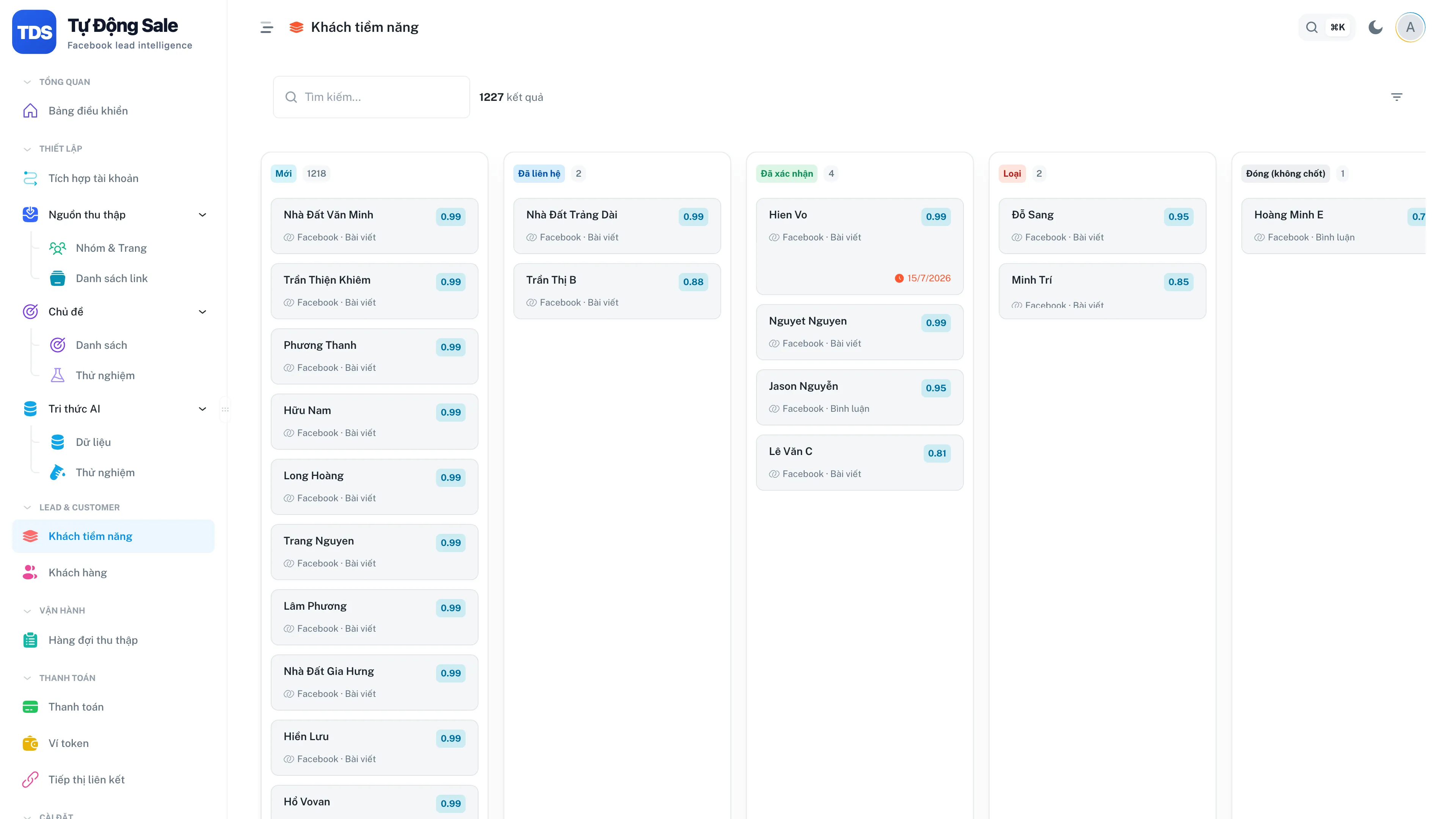Open user avatar A menu
Screen dimensions: 1456x819
click(1410, 27)
